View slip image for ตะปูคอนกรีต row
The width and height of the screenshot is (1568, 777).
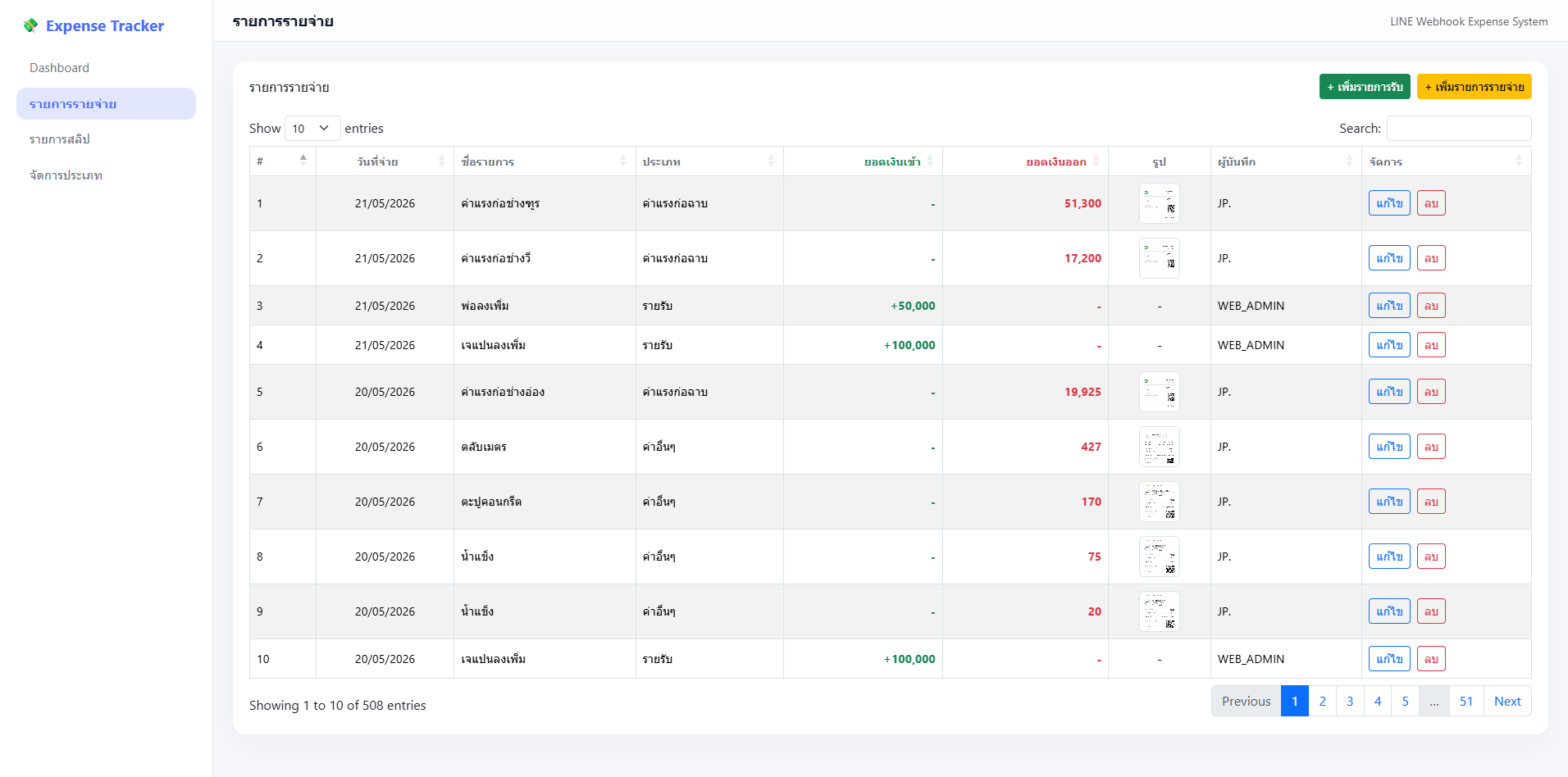coord(1159,502)
